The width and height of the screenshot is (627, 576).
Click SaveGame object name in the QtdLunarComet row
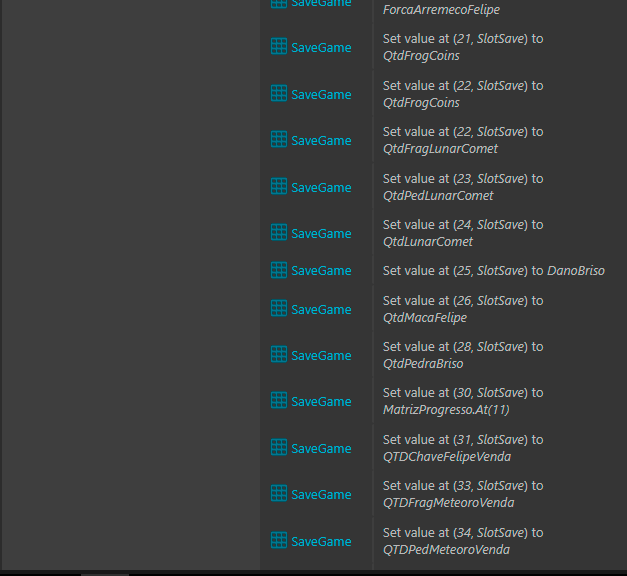pyautogui.click(x=321, y=233)
